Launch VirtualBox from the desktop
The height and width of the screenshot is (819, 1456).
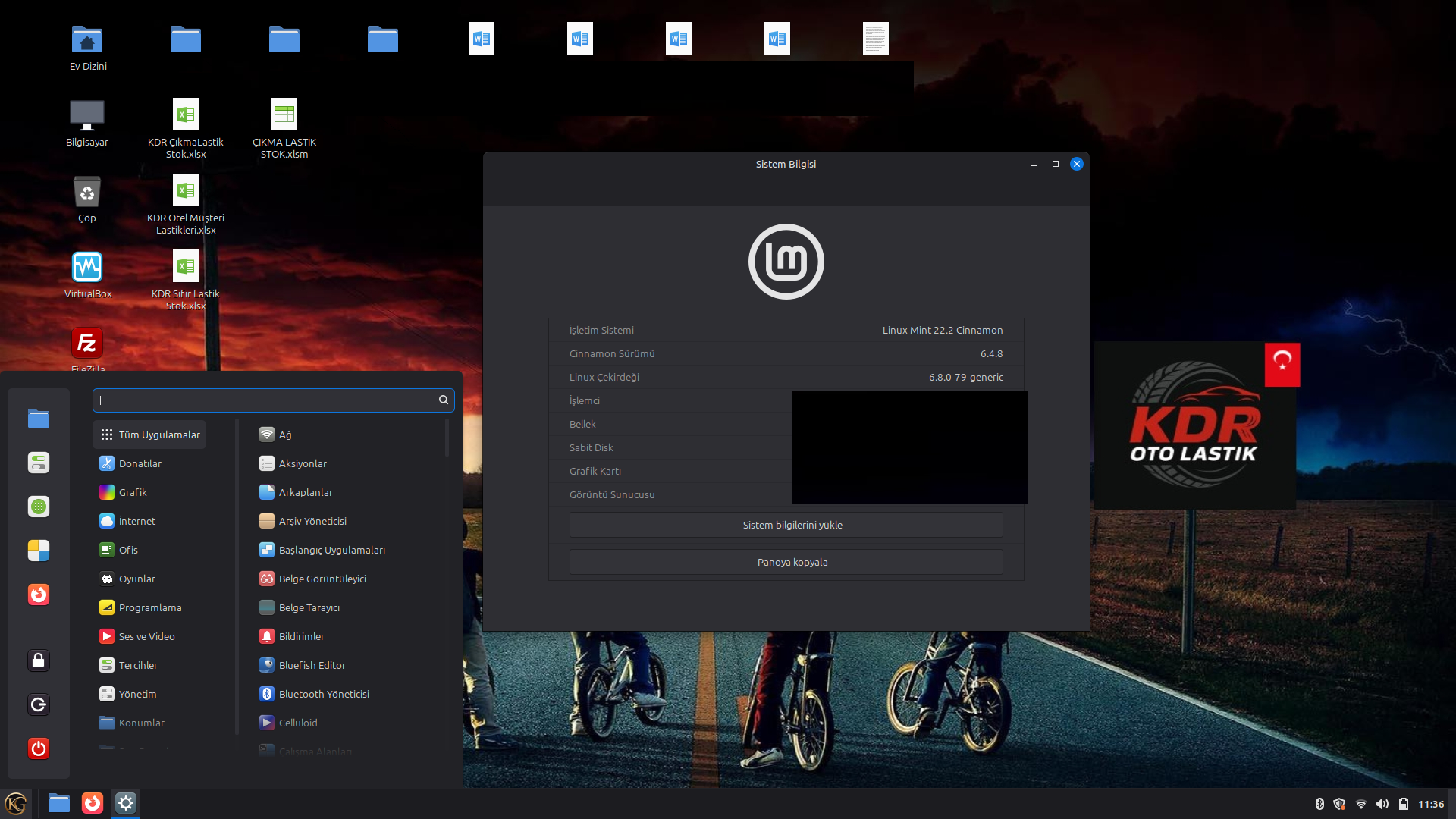(87, 266)
